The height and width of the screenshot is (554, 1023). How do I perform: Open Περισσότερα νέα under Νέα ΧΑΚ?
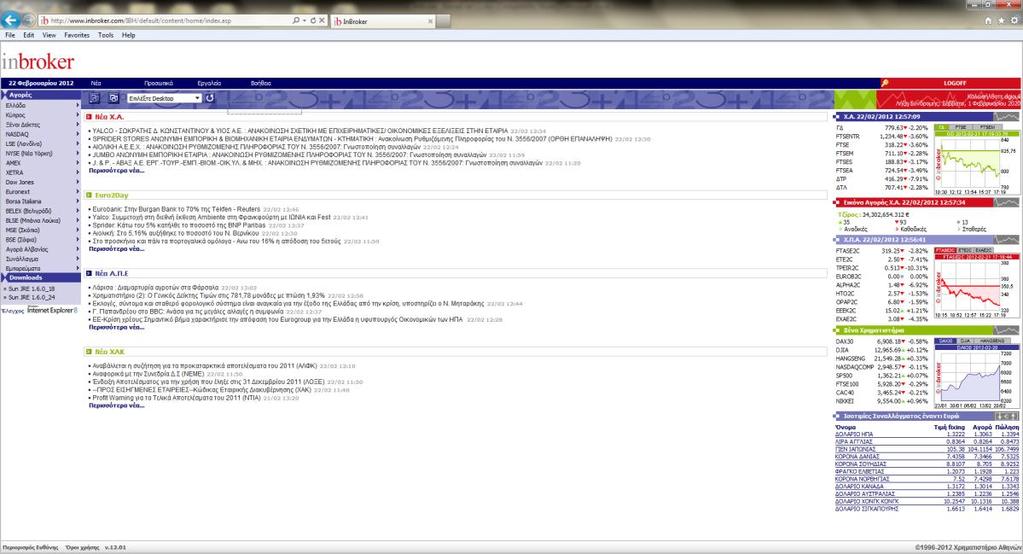coord(116,406)
